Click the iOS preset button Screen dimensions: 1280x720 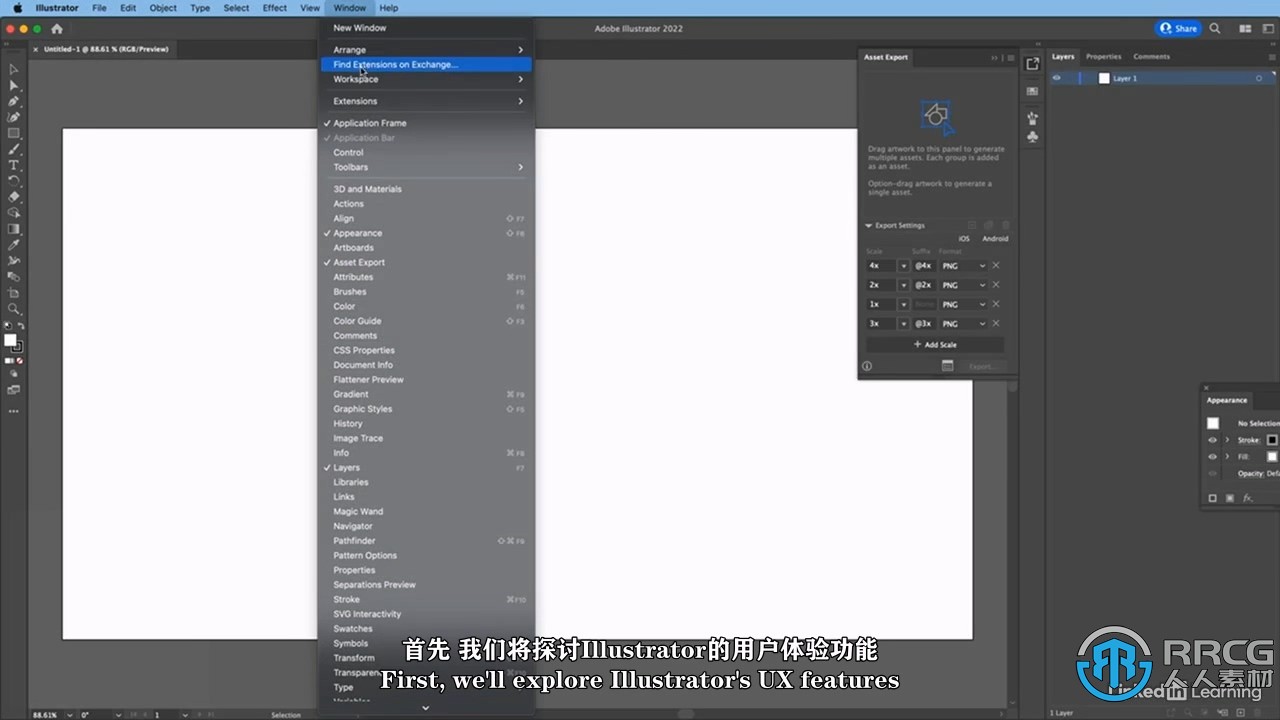pyautogui.click(x=964, y=239)
